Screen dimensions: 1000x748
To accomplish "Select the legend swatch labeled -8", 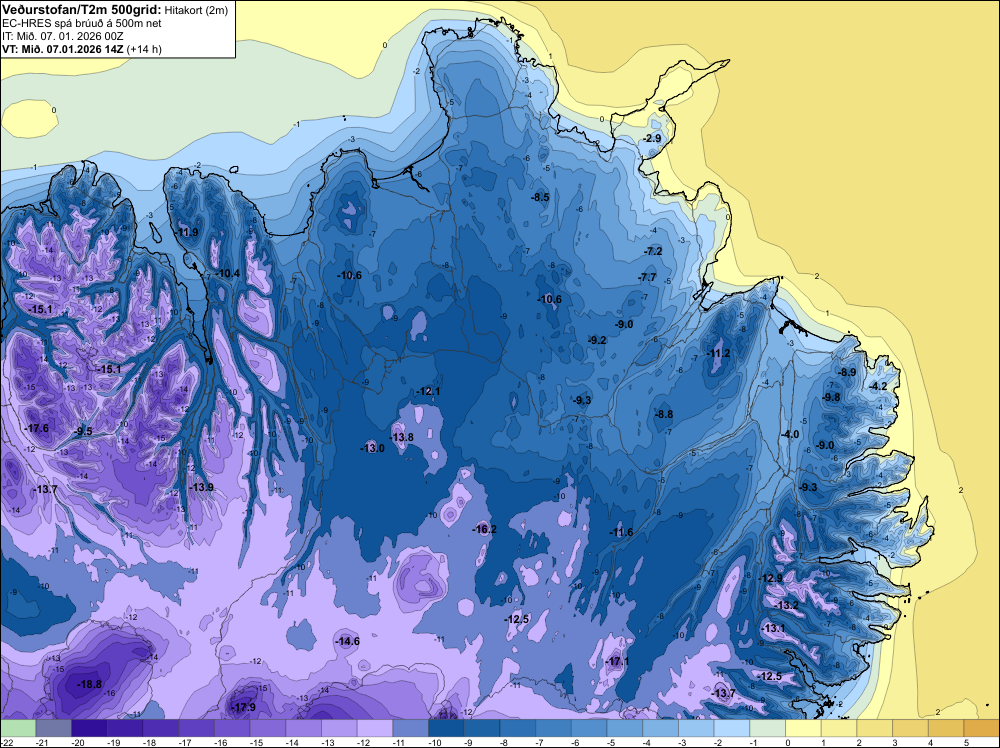I will coord(518,728).
